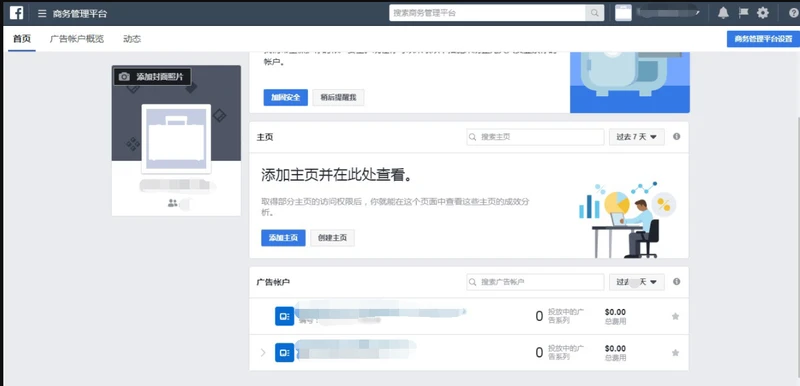800x386 pixels.
Task: Click the 添加封面照片 button
Action: [x=152, y=76]
